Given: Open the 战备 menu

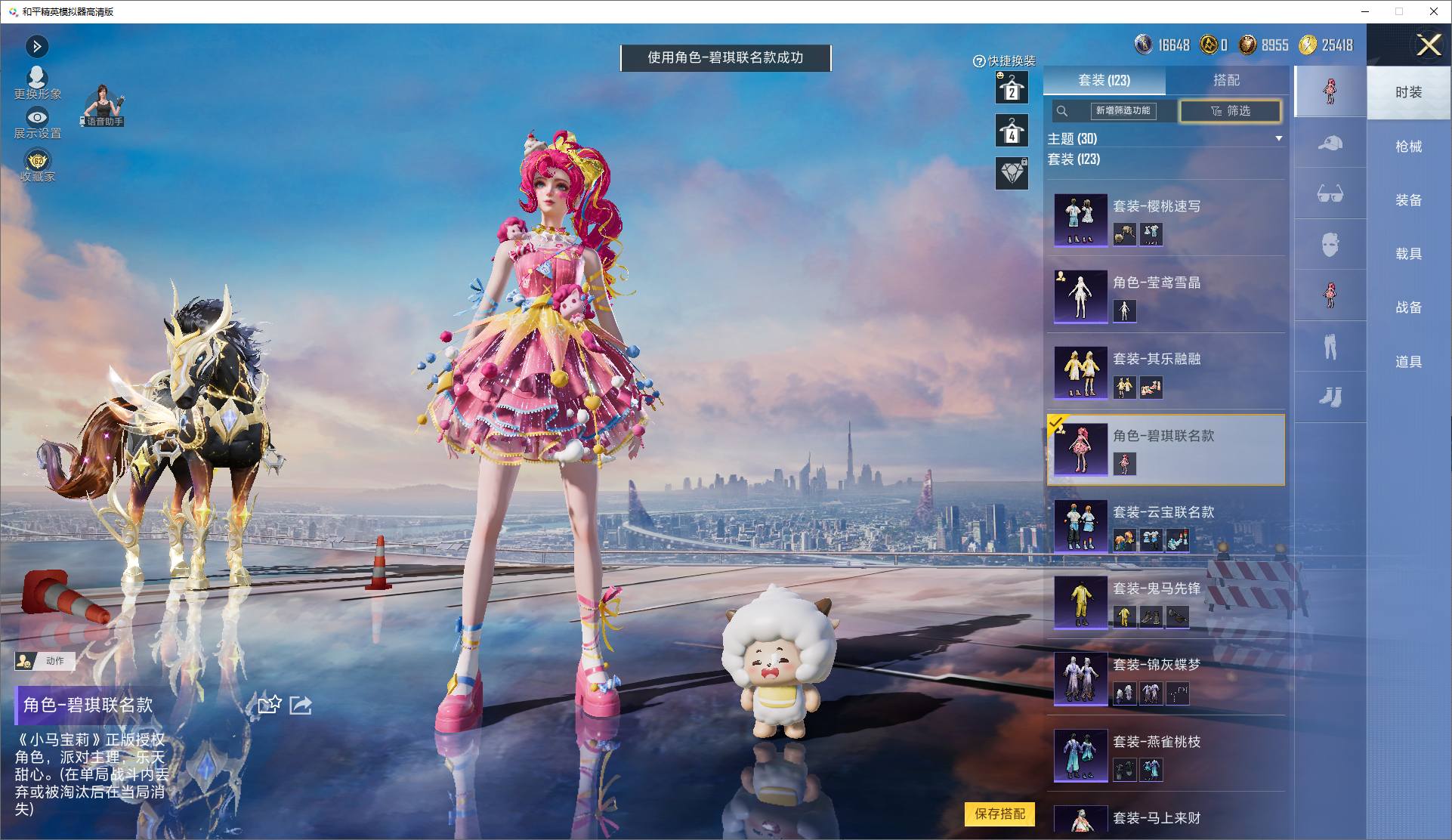Looking at the screenshot, I should tap(1408, 307).
